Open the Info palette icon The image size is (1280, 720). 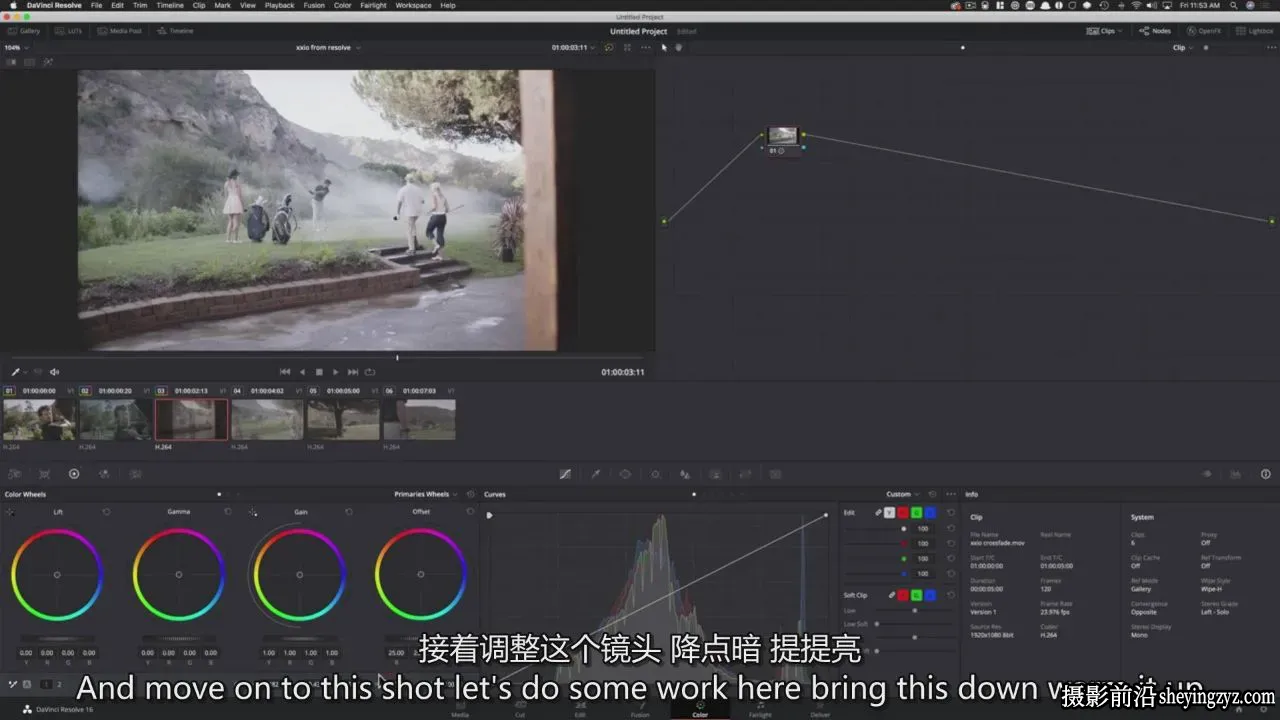click(1266, 474)
